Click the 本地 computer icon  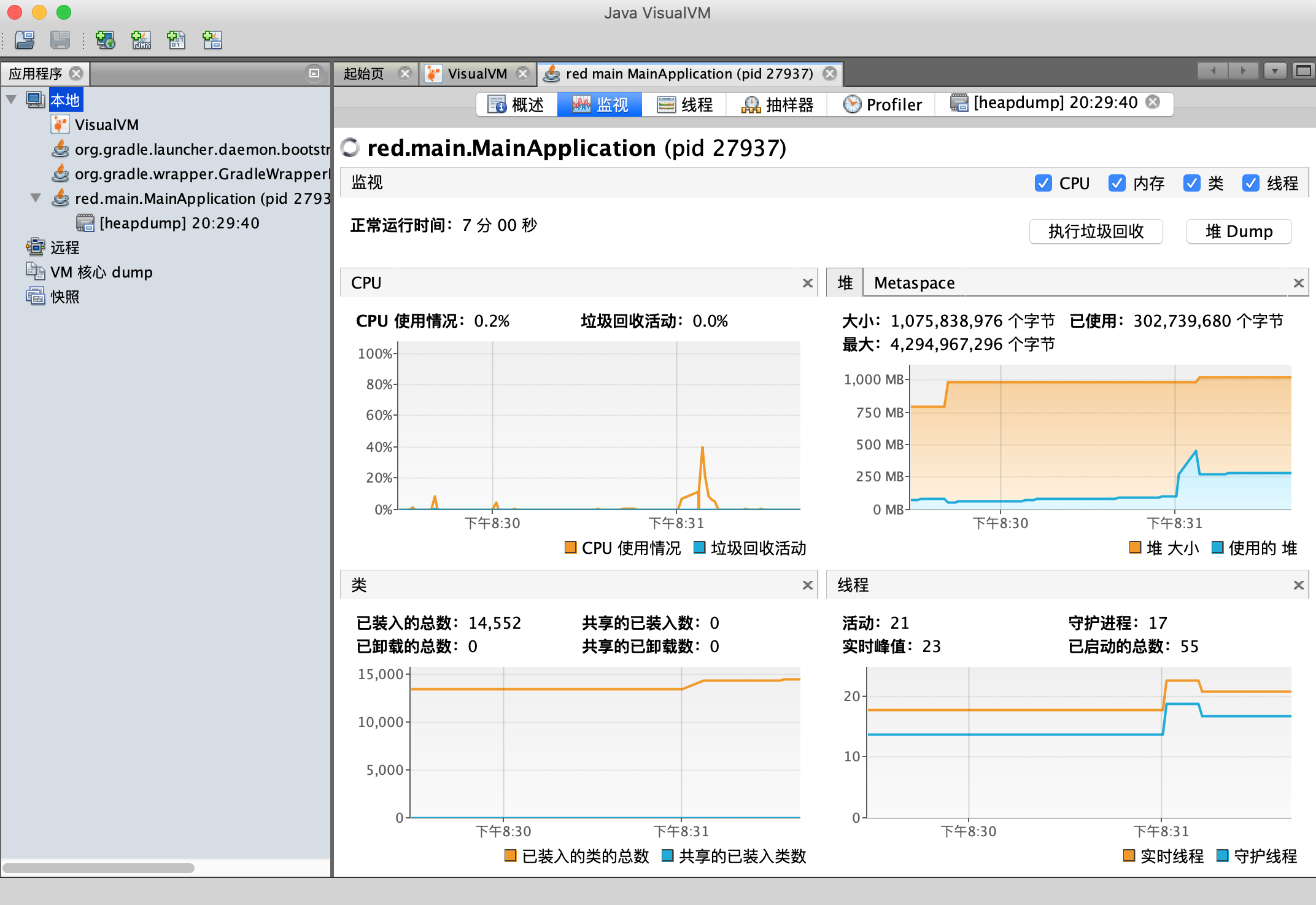point(36,100)
